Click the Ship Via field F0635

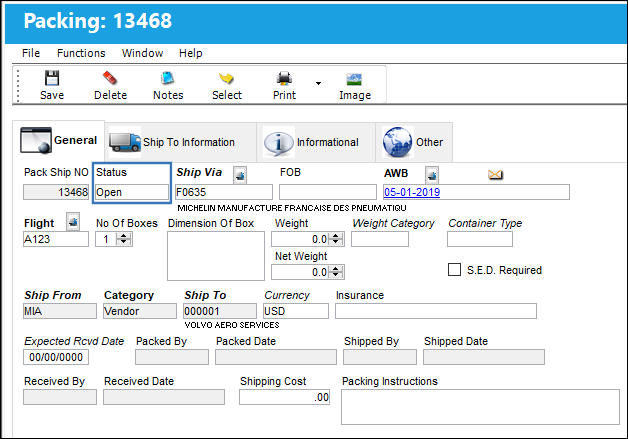[x=224, y=192]
